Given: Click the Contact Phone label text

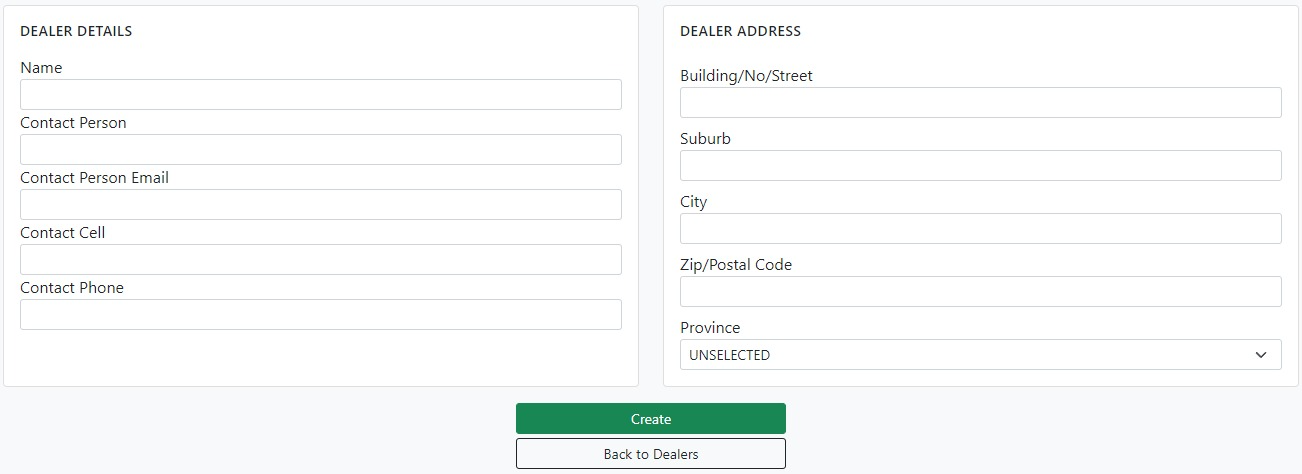Looking at the screenshot, I should click(x=72, y=288).
